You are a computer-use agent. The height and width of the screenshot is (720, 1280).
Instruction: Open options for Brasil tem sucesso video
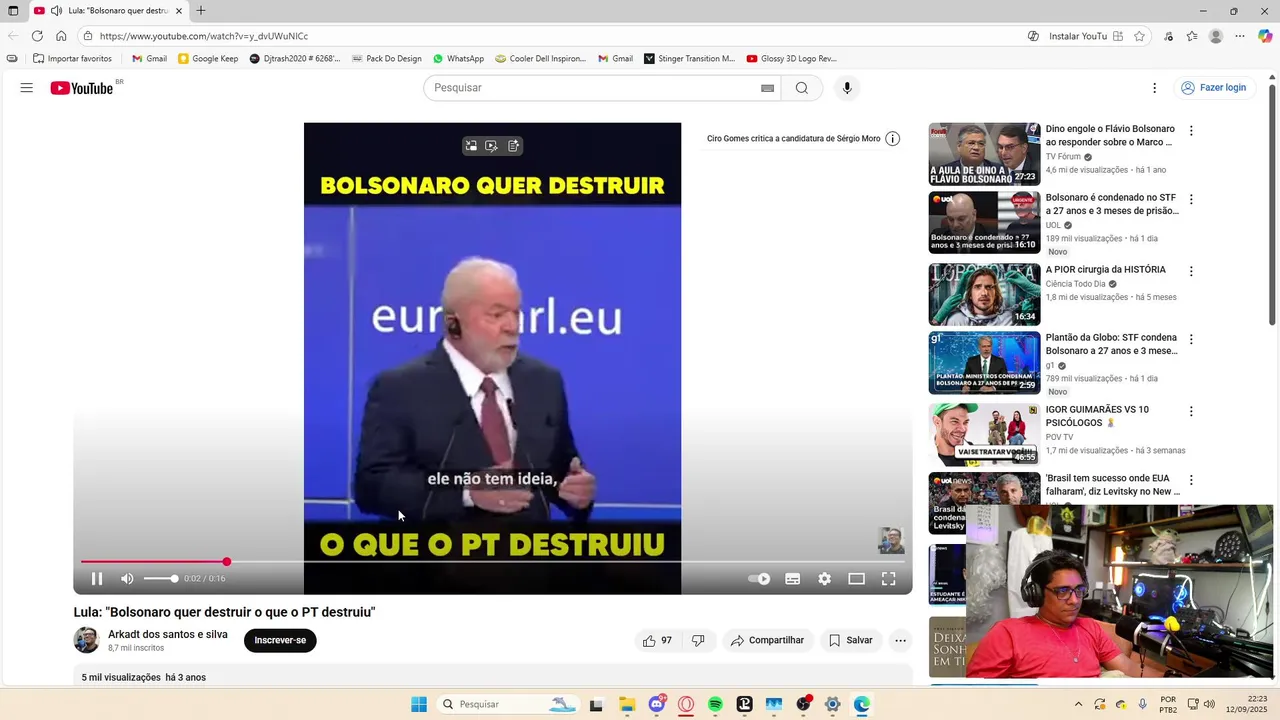[x=1191, y=479]
